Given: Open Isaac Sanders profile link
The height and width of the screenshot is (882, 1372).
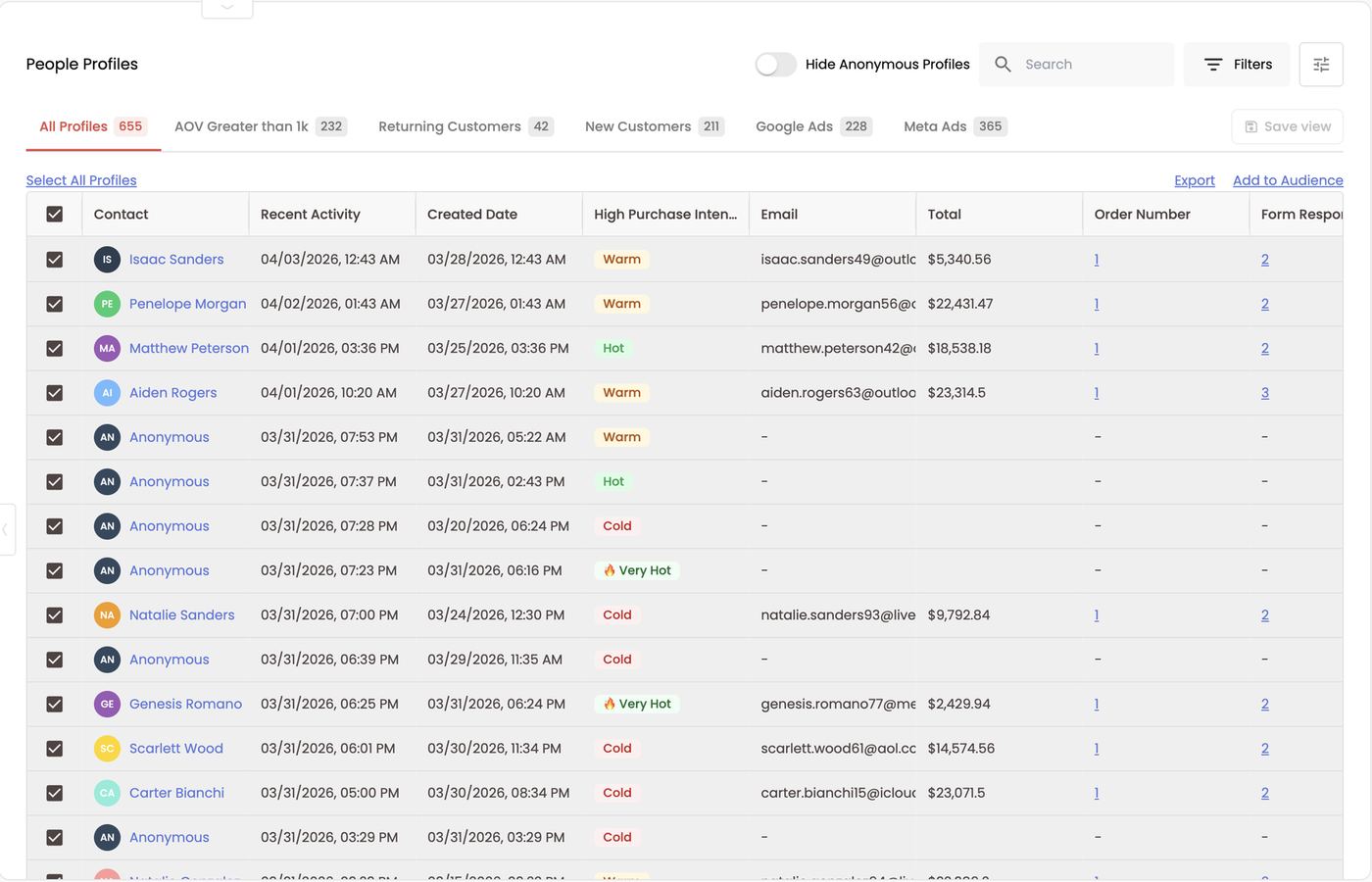Looking at the screenshot, I should (176, 260).
